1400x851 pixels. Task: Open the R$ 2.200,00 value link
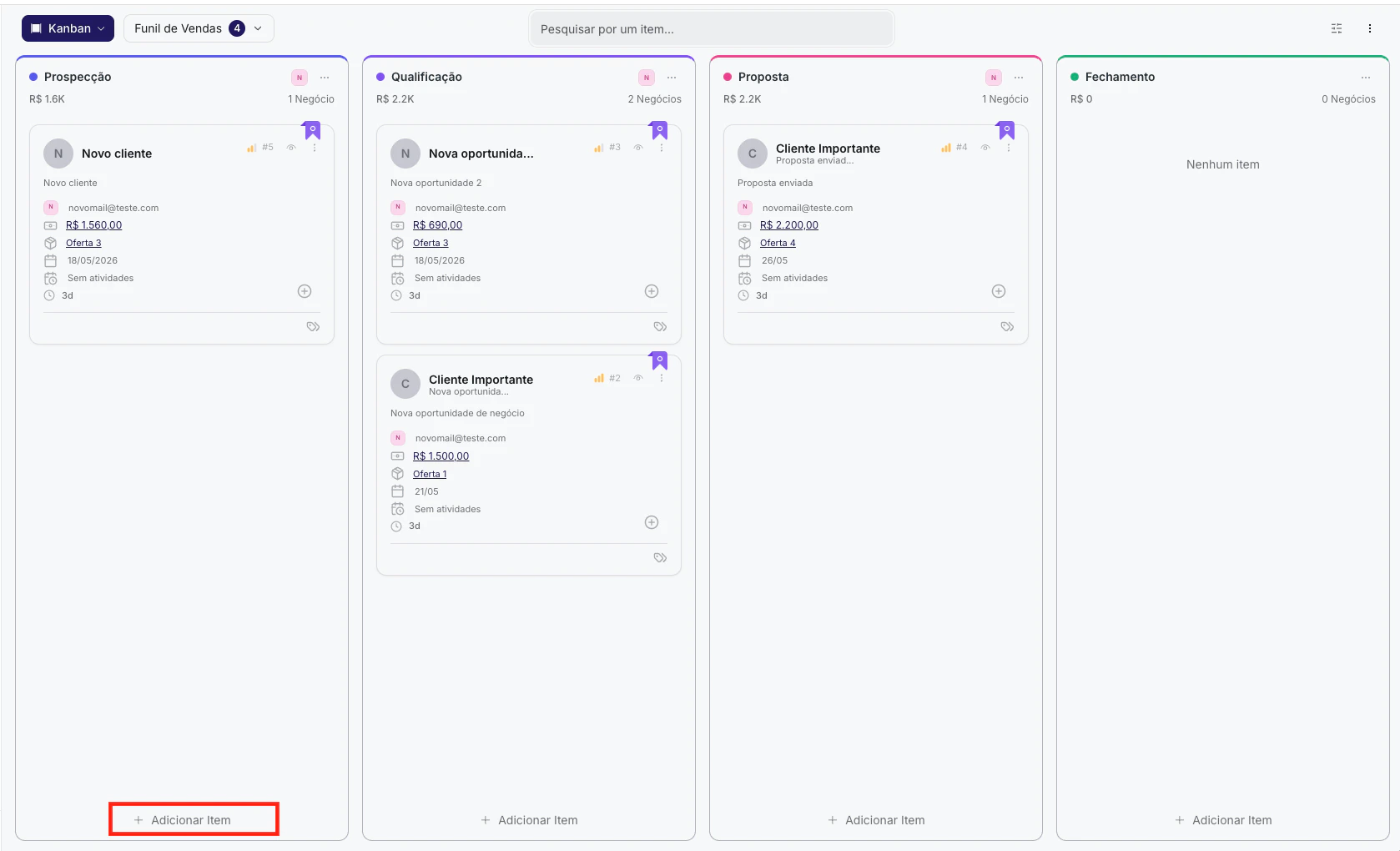[x=789, y=225]
